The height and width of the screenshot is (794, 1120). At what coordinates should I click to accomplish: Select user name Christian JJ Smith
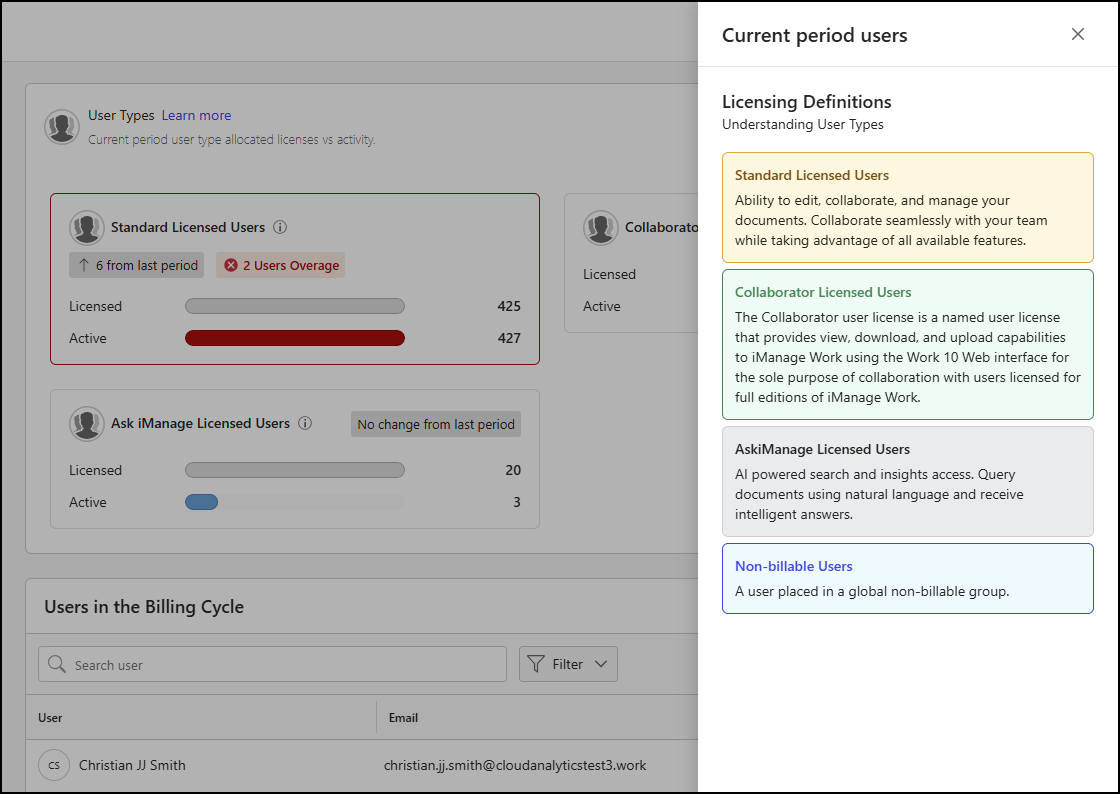pyautogui.click(x=132, y=765)
